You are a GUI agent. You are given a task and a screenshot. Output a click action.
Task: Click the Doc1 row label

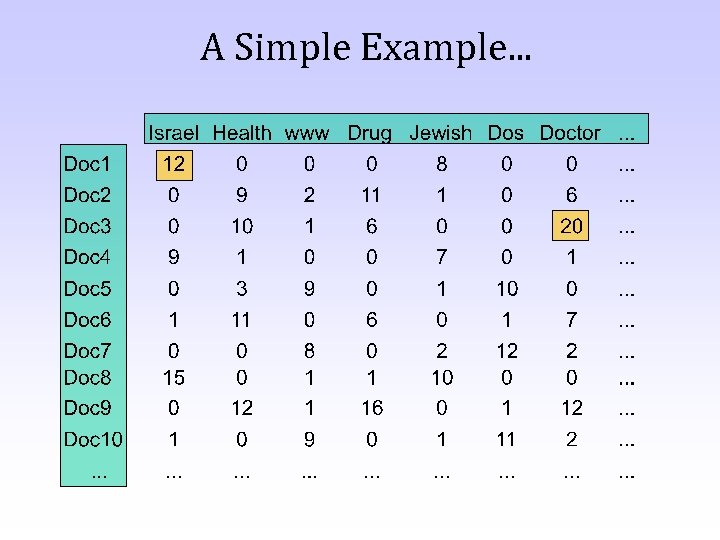click(x=87, y=162)
